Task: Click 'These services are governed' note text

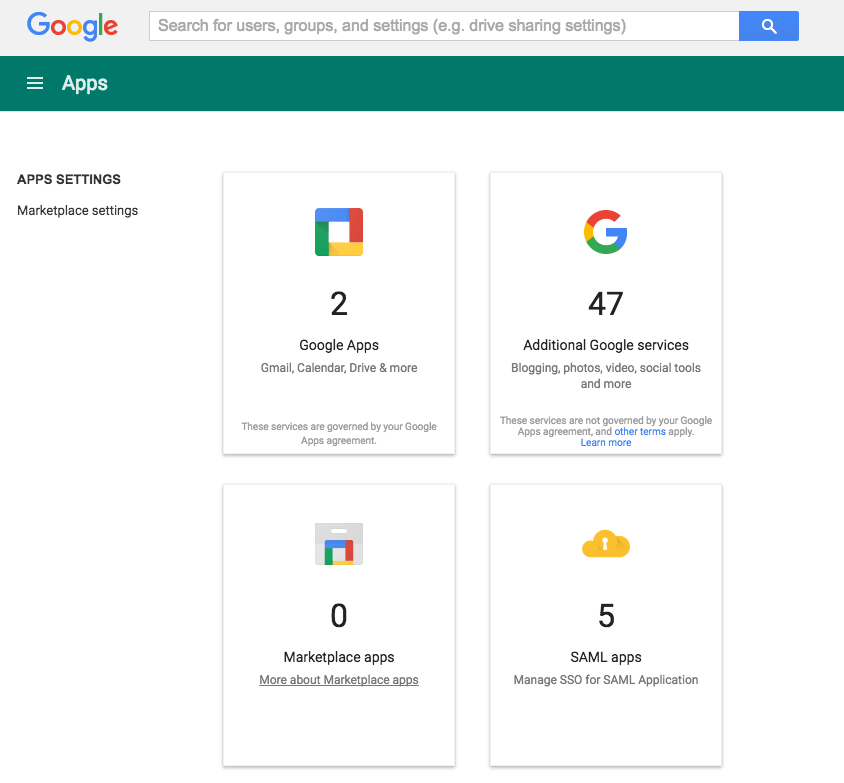Action: point(339,433)
